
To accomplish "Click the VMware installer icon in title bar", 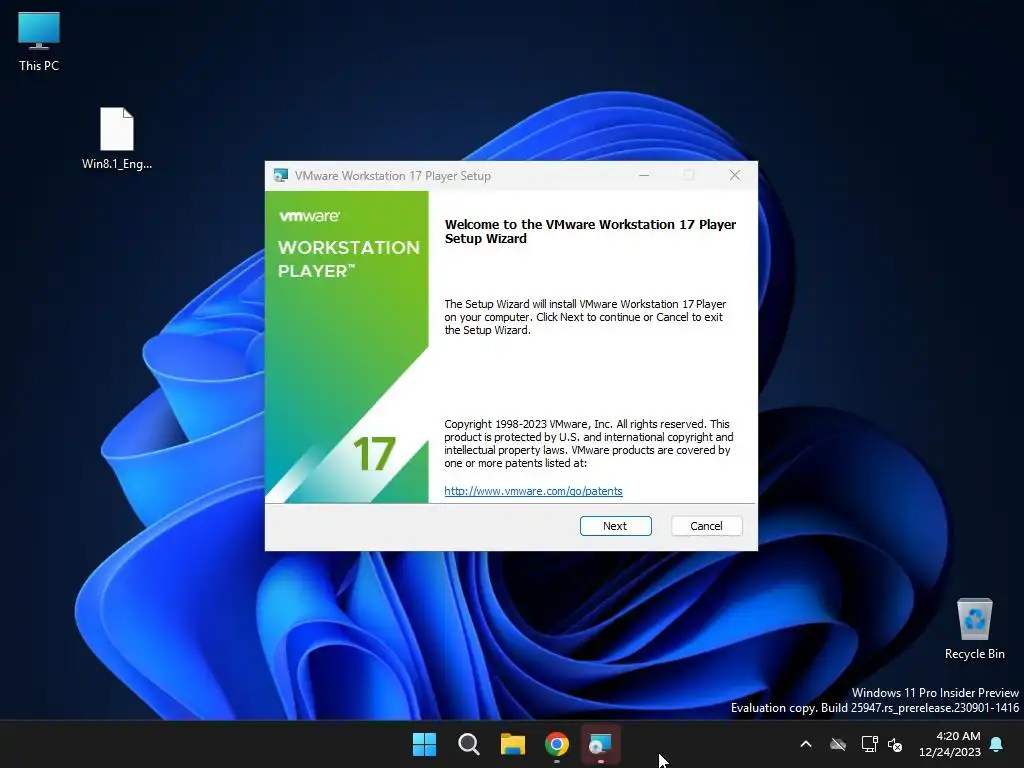I will click(x=281, y=176).
